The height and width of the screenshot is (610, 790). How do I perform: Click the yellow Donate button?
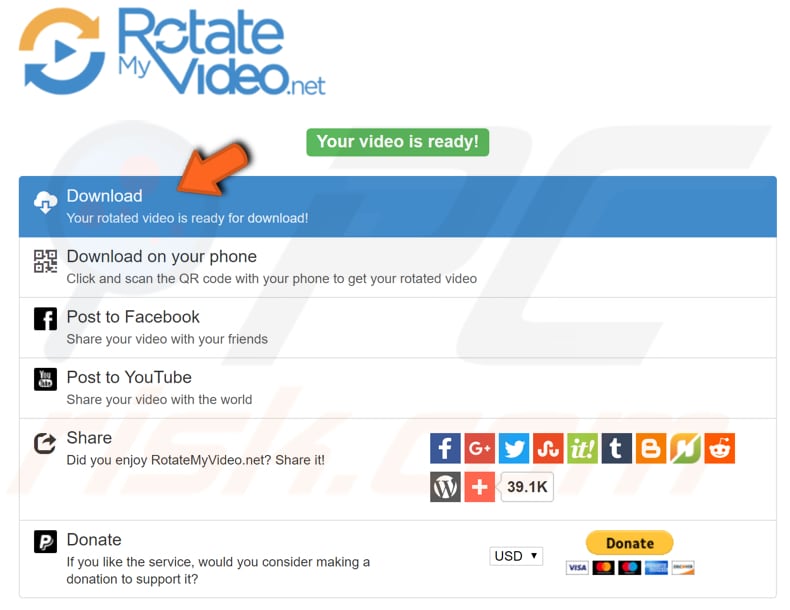[x=629, y=543]
